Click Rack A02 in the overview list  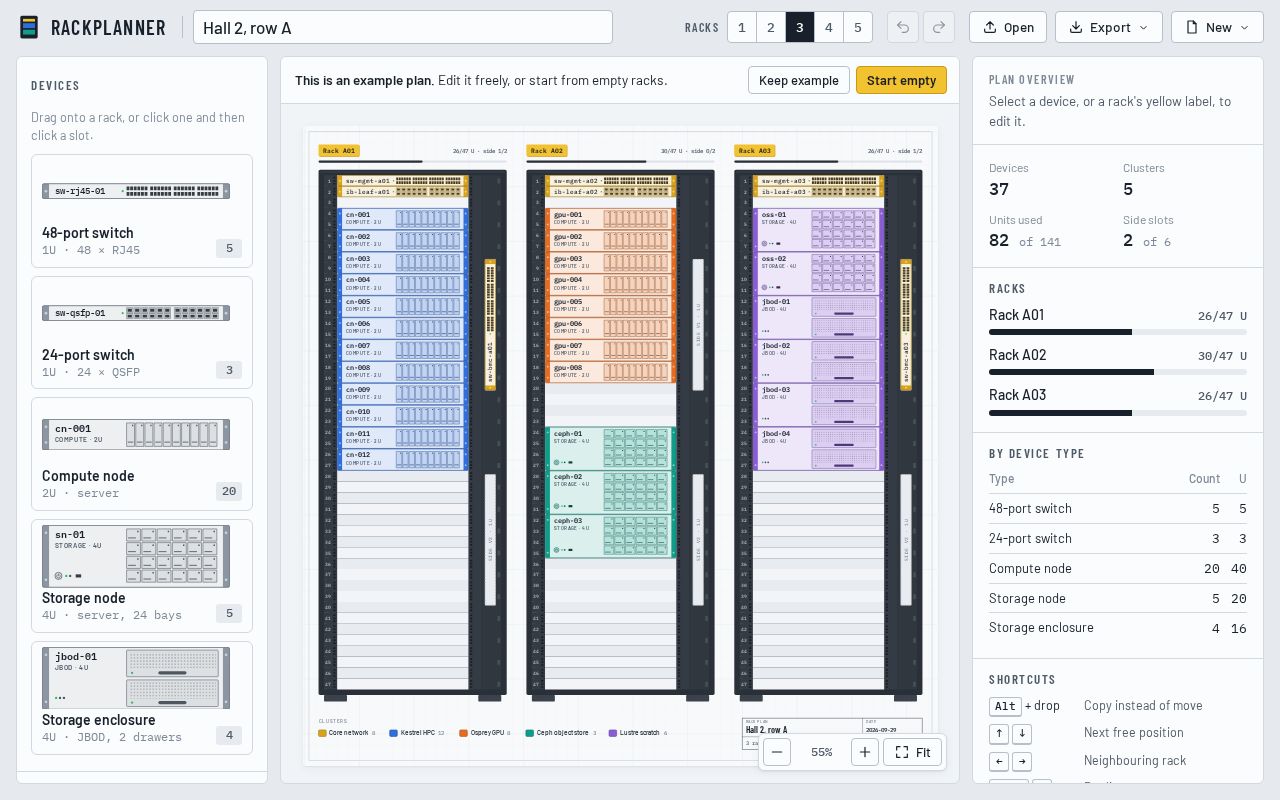[1117, 363]
